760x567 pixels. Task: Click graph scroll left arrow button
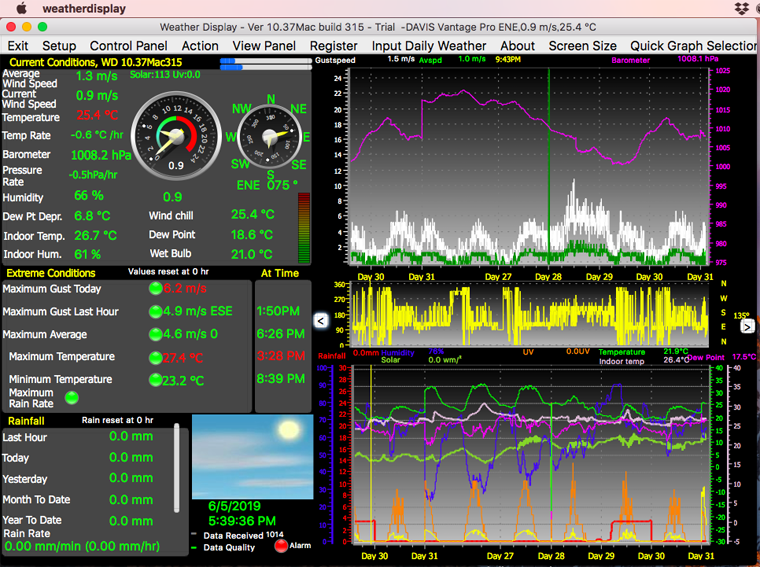[321, 320]
